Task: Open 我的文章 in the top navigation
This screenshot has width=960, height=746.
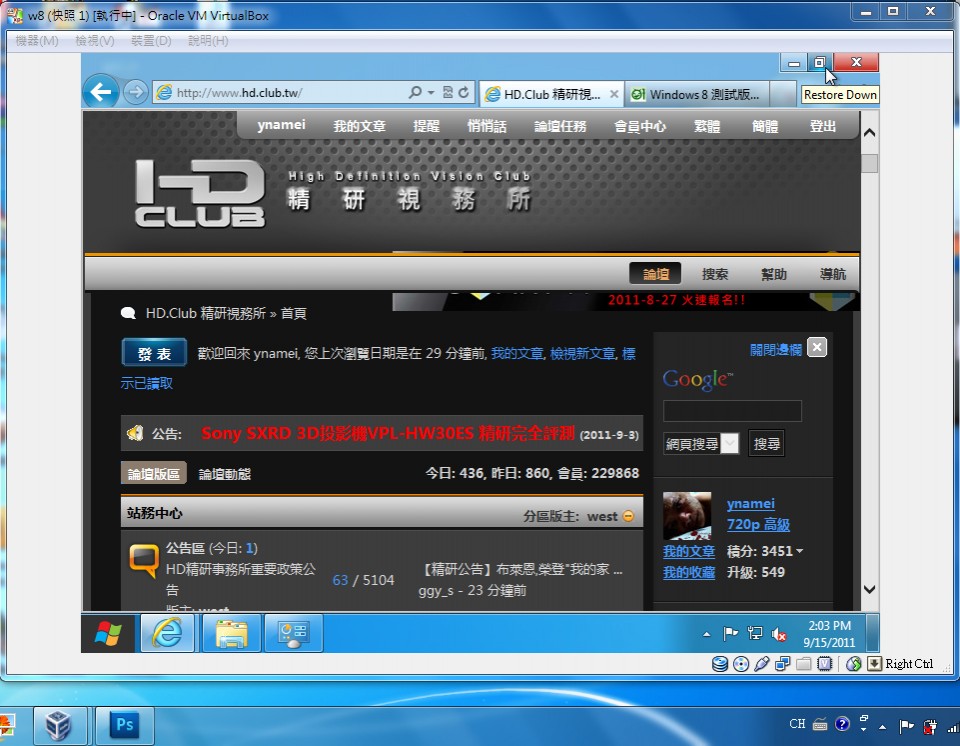Action: point(359,126)
